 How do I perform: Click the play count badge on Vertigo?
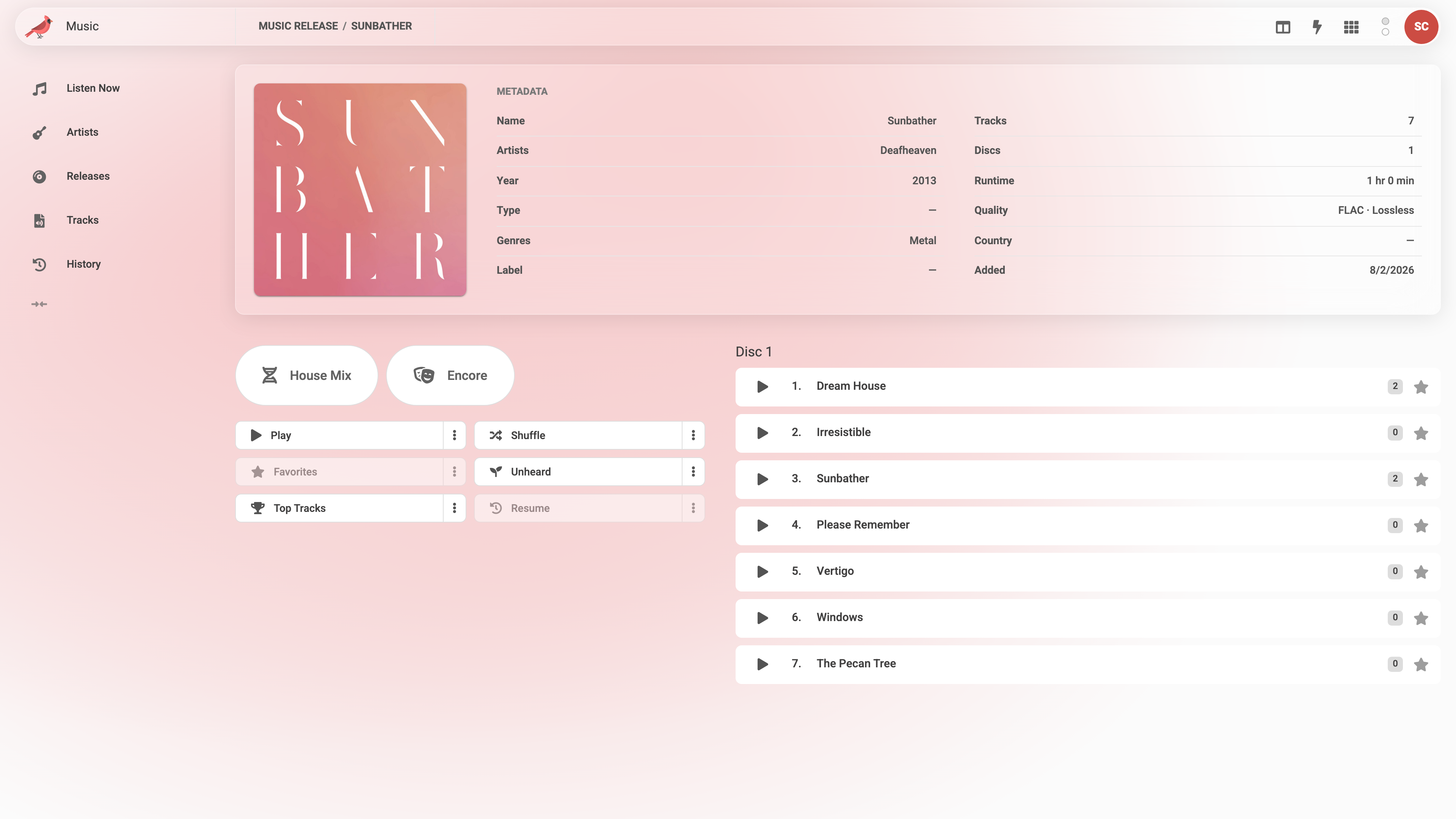pos(1395,572)
